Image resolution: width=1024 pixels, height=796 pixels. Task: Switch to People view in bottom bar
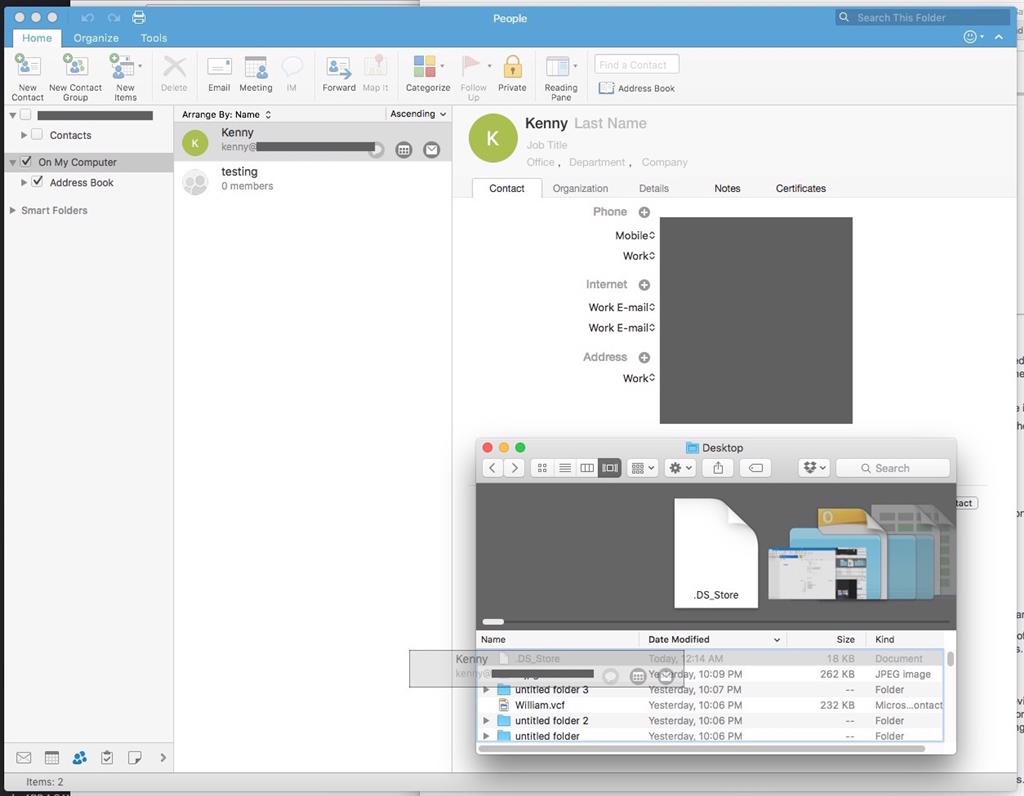pos(80,757)
